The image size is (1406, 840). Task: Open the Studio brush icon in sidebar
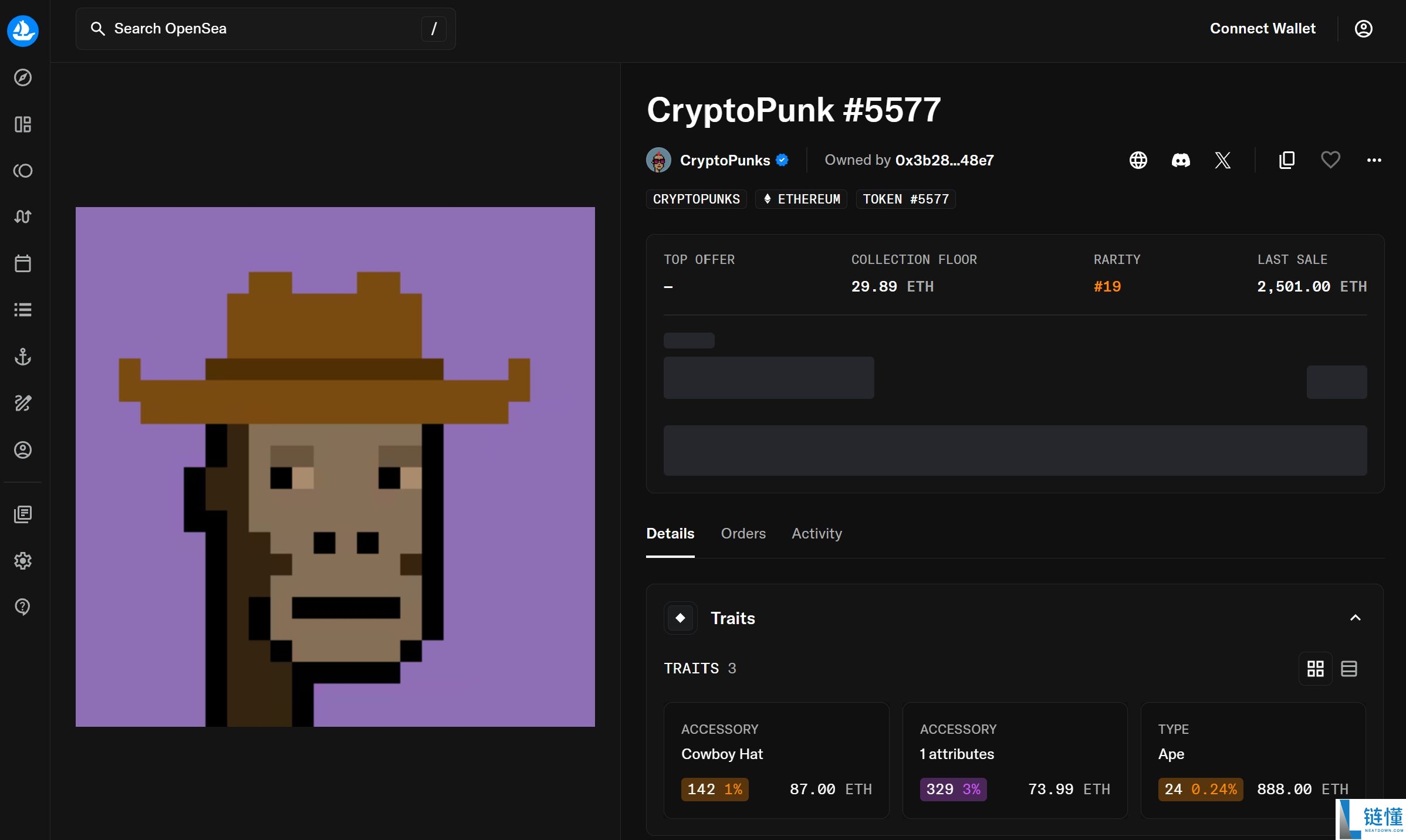(23, 403)
